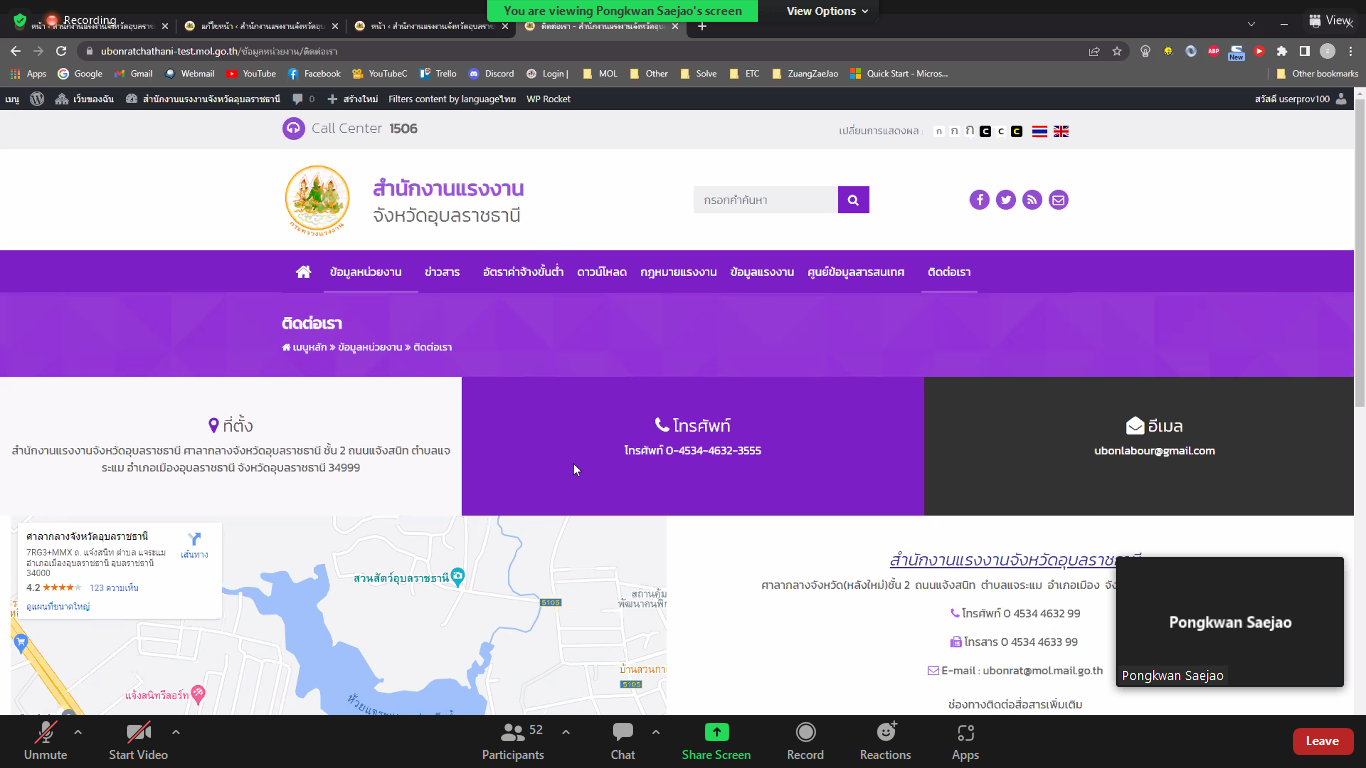
Task: Open Zoom Chat panel
Action: point(623,741)
